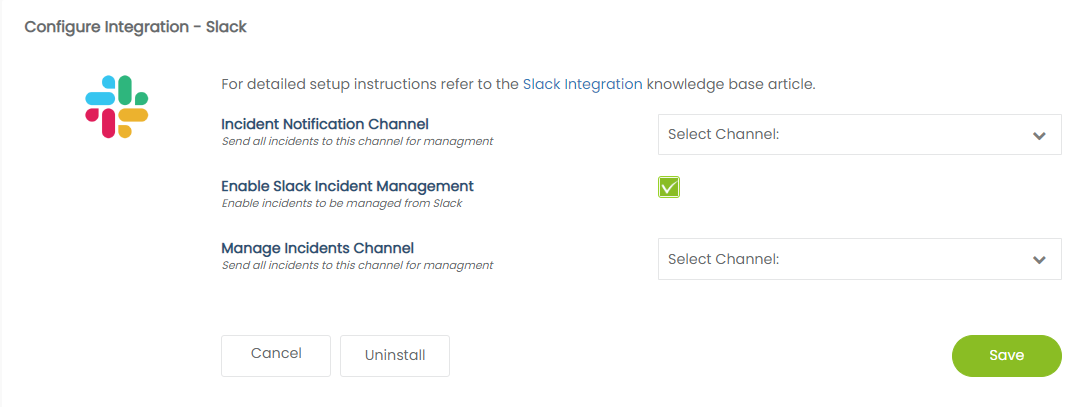Screen dimensions: 1088x407
Task: Click the Configure Integration - Slack heading
Action: click(135, 27)
